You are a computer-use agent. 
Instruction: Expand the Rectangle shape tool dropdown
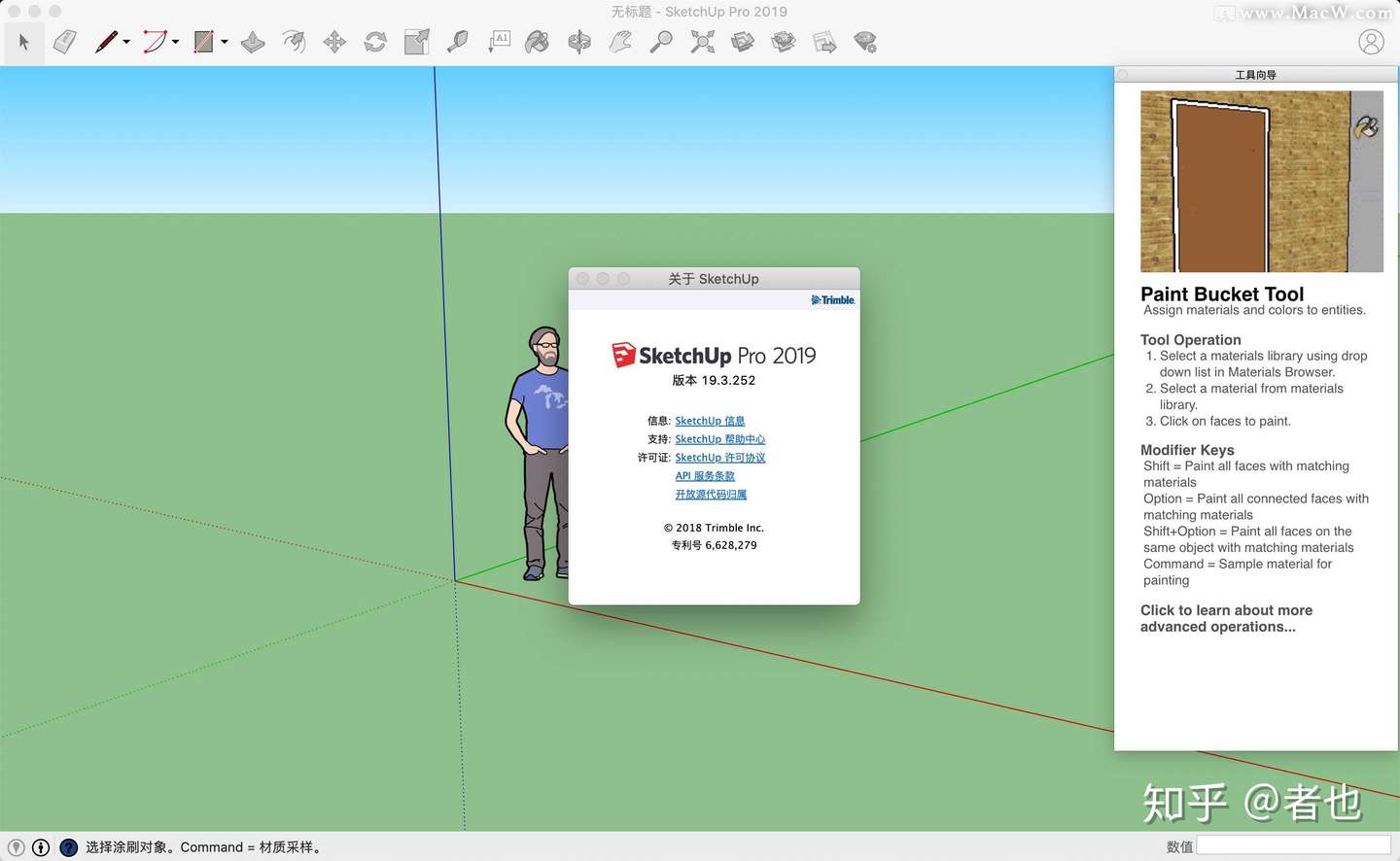coord(224,42)
